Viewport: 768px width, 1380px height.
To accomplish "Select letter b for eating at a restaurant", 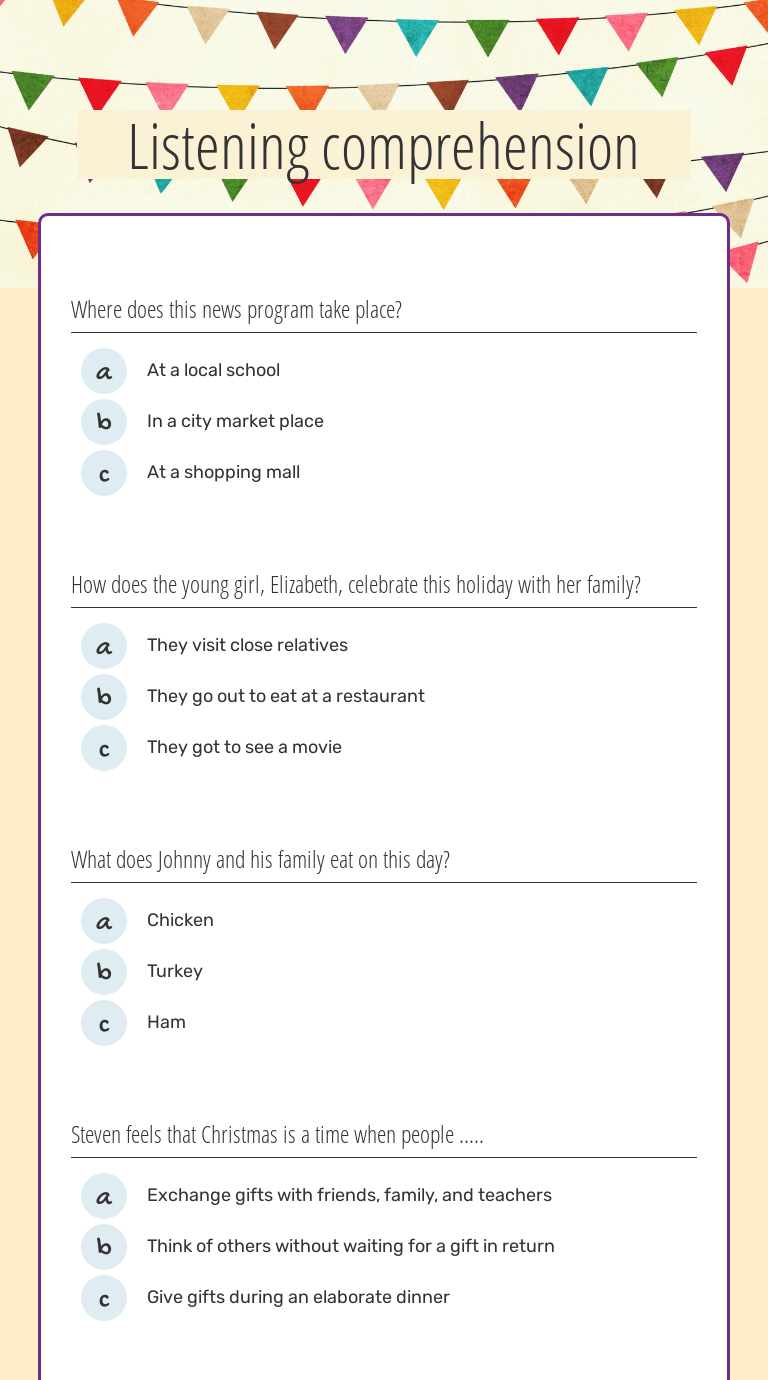I will pos(104,697).
